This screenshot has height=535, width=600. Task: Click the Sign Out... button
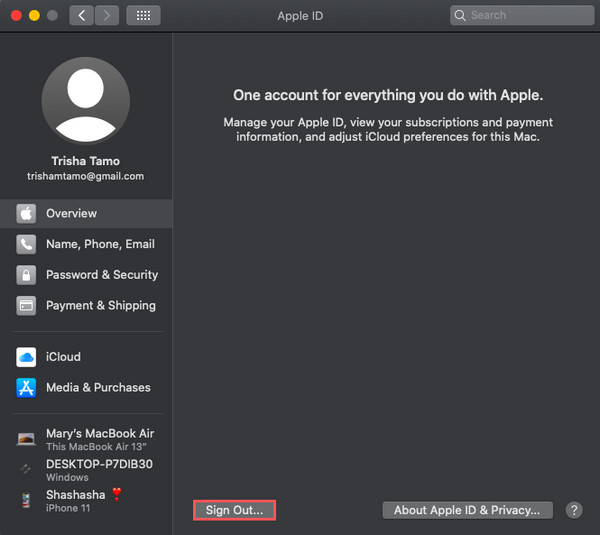point(235,510)
